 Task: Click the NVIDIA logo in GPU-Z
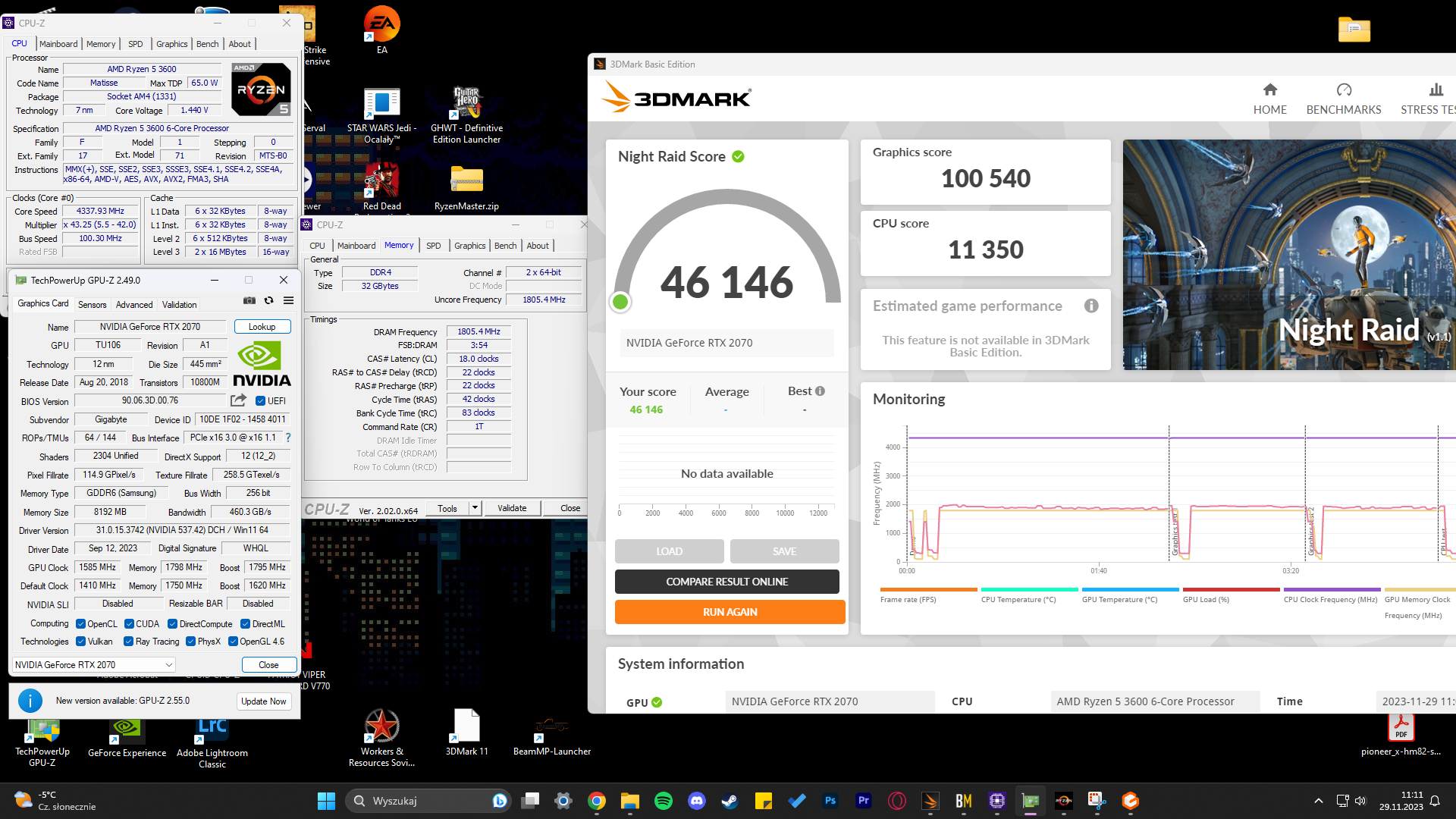[x=262, y=364]
